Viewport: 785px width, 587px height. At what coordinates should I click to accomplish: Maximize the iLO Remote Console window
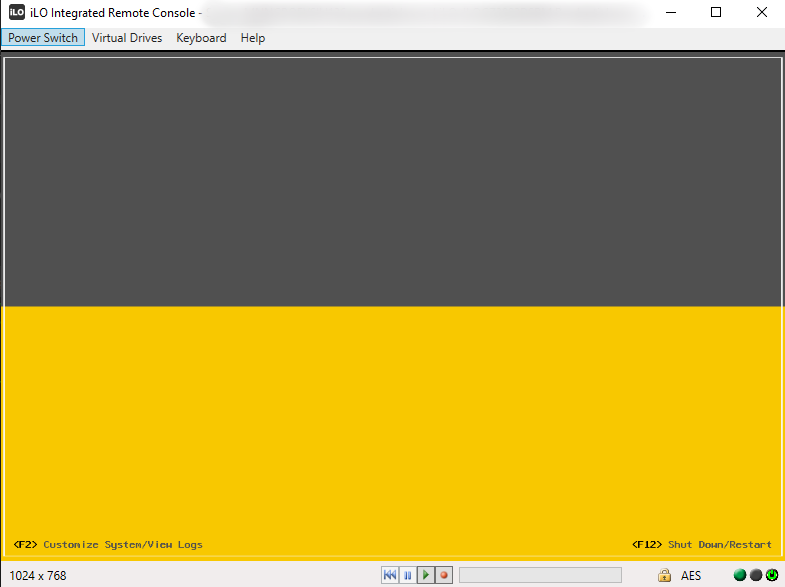[716, 13]
